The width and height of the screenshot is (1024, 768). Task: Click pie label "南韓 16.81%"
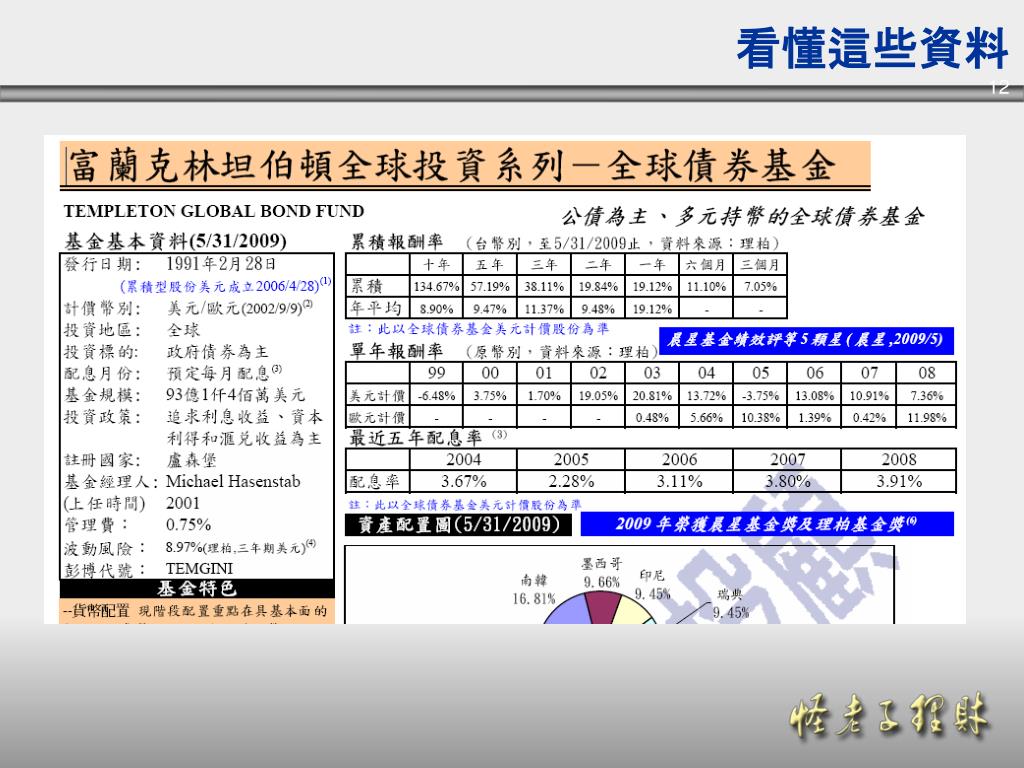(534, 589)
